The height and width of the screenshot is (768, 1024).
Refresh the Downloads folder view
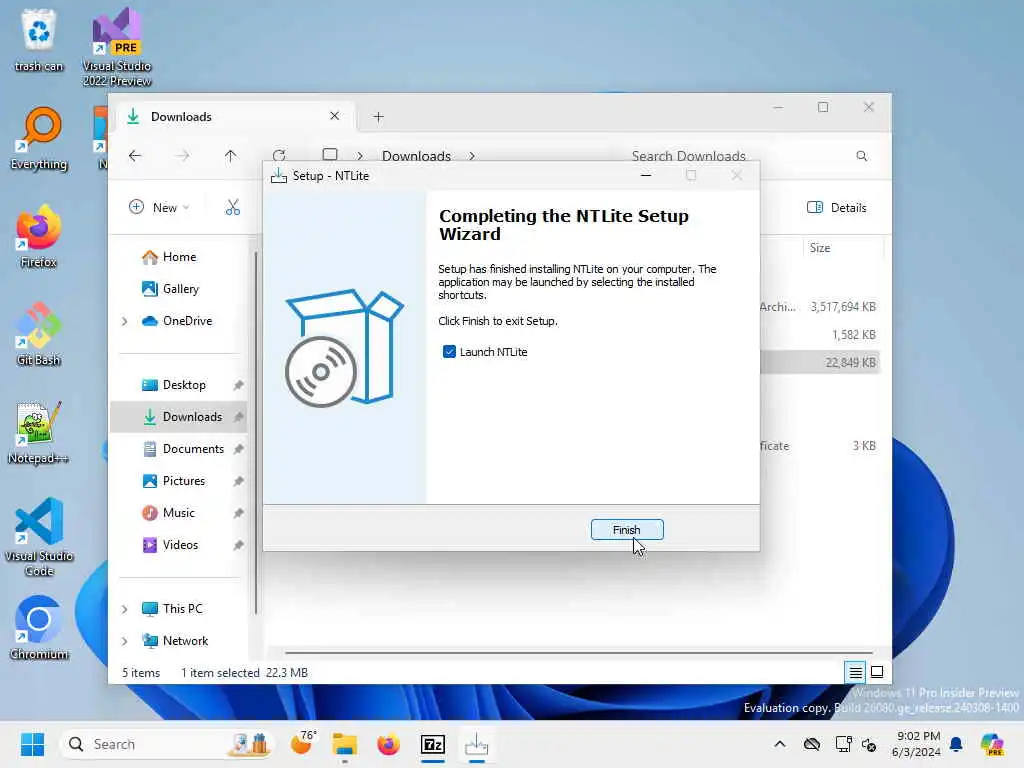[x=279, y=155]
